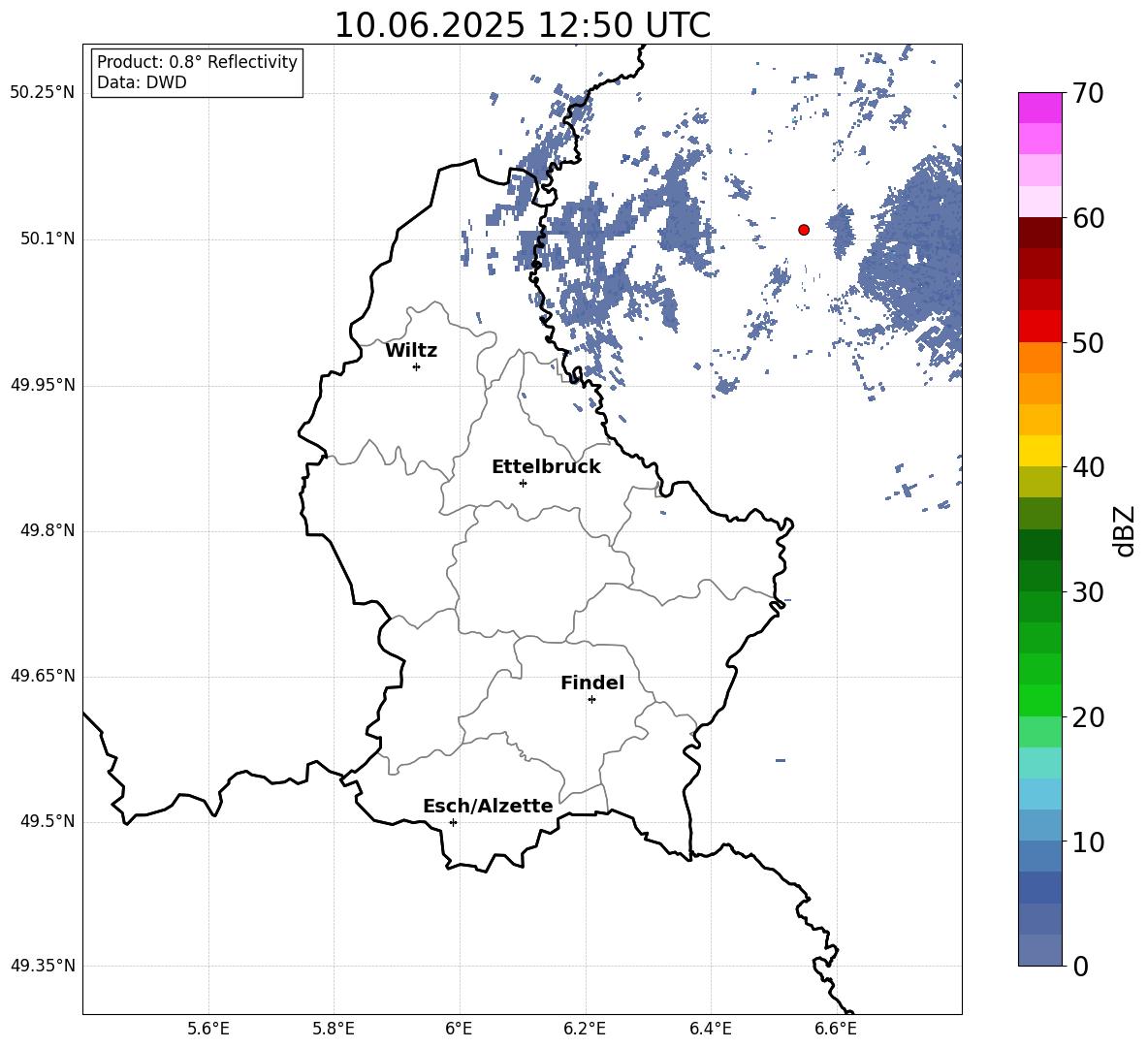Click the colorbar tick label 20
Image resolution: width=1148 pixels, height=1048 pixels.
(x=1088, y=716)
